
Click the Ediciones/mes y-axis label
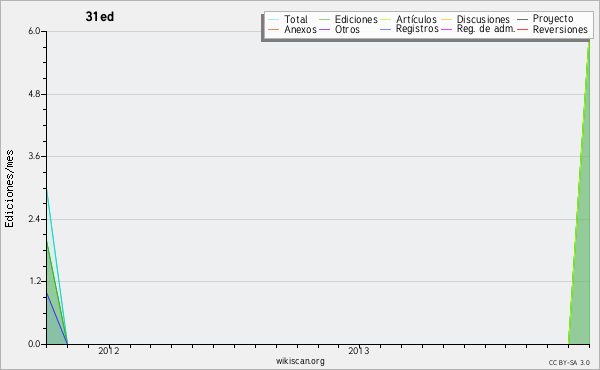click(9, 189)
